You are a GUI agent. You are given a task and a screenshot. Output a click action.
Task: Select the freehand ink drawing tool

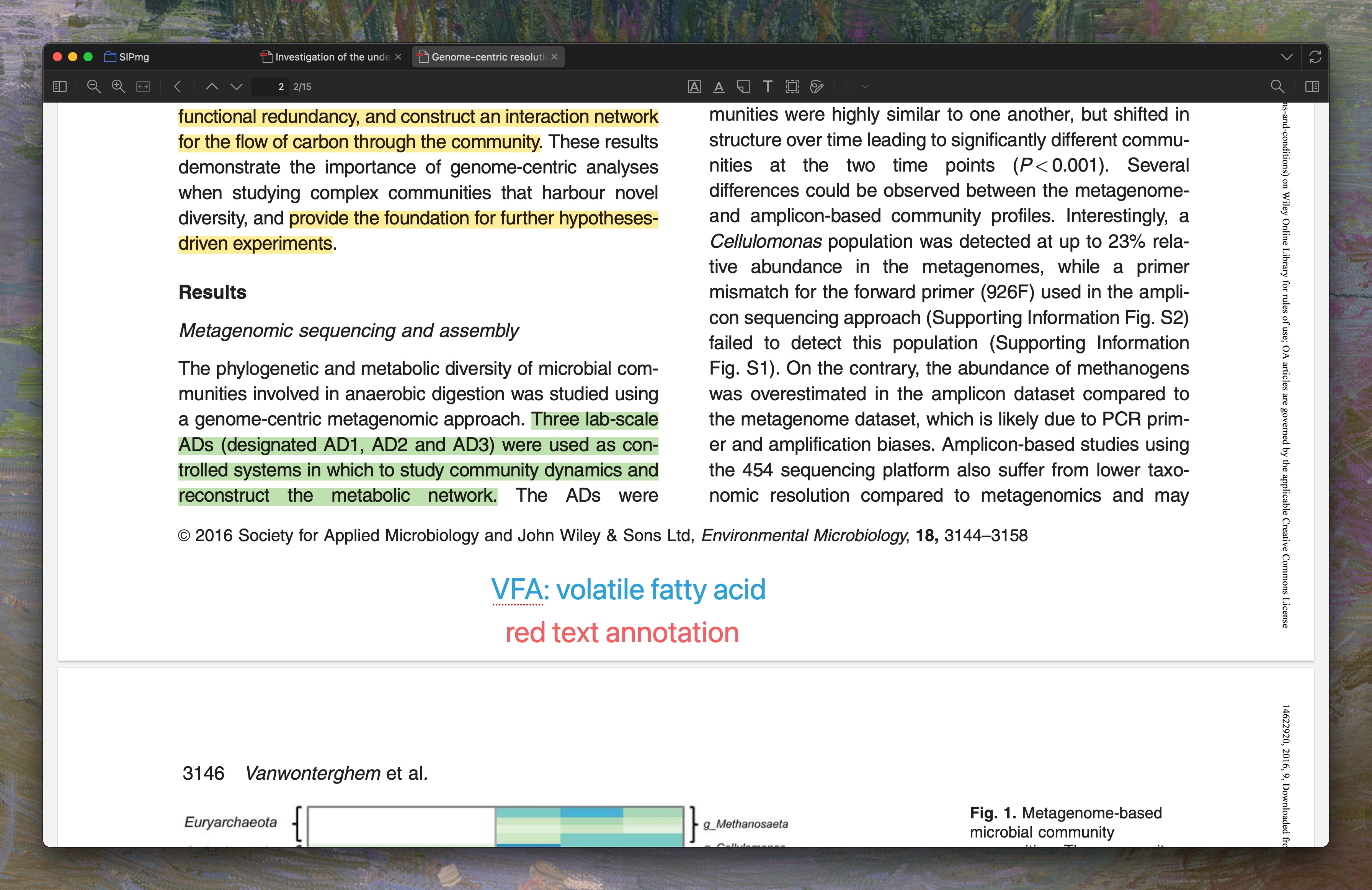point(816,87)
